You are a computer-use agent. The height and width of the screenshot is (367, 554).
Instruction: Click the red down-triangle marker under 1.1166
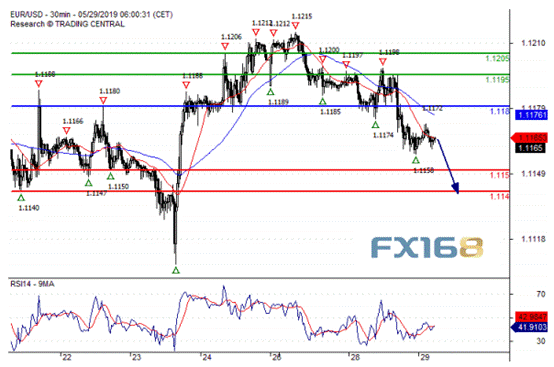(66, 131)
